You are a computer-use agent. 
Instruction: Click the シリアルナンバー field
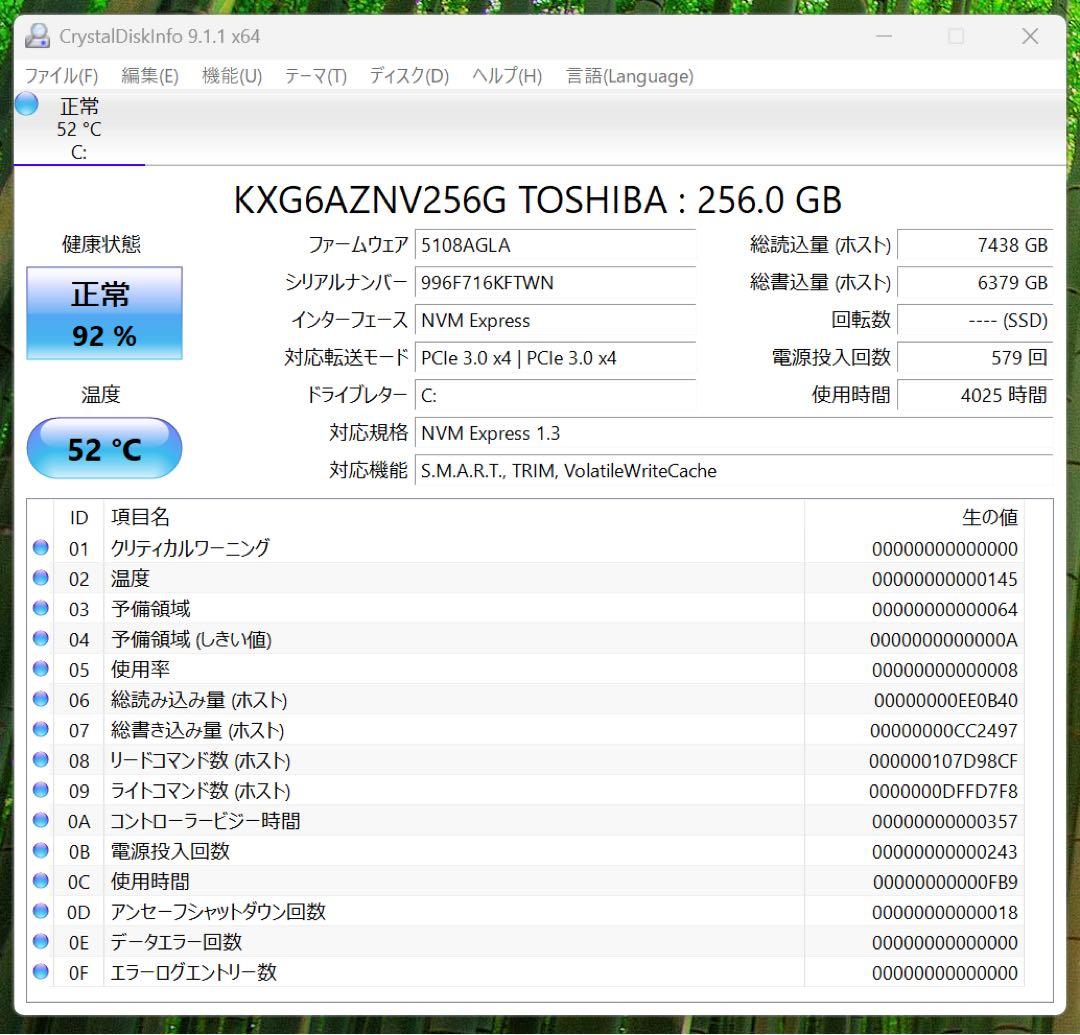tap(555, 283)
